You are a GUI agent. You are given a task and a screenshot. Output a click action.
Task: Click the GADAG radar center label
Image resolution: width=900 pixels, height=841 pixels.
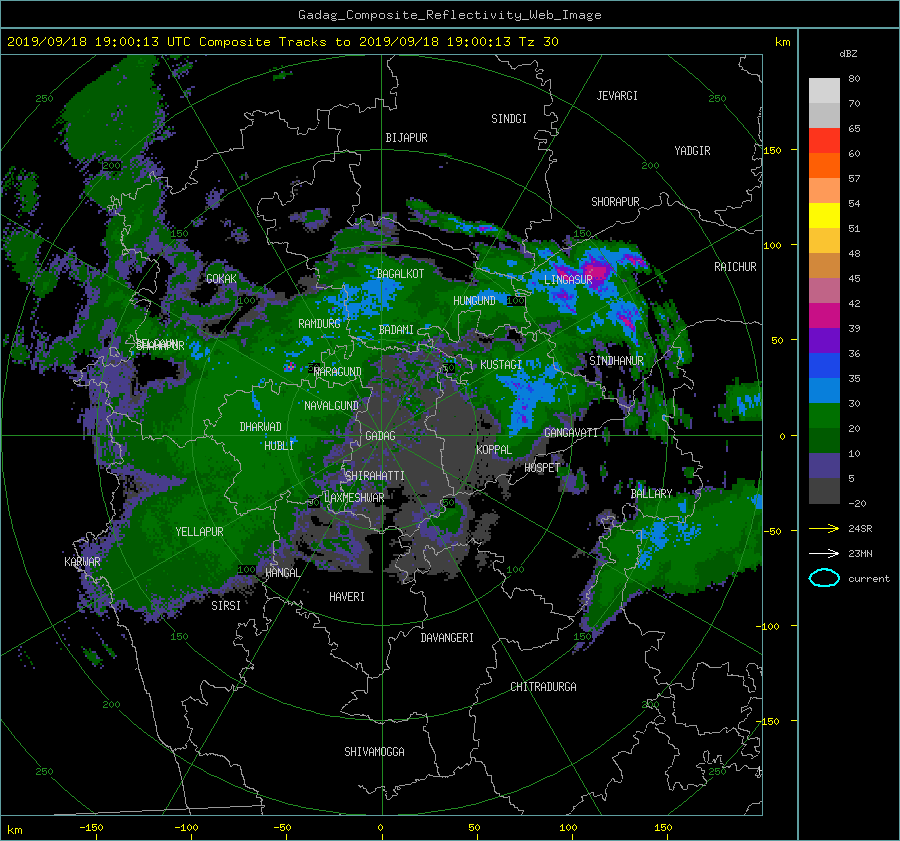pos(380,436)
